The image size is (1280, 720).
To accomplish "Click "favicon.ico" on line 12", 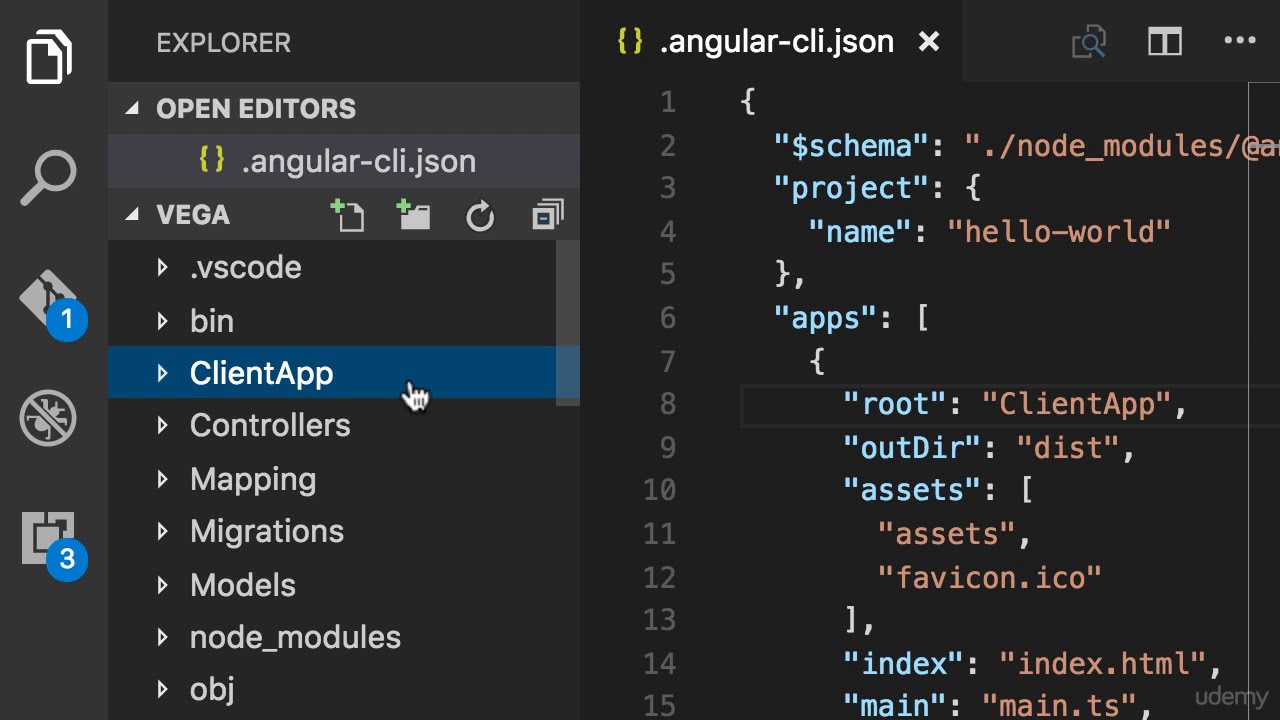I will click(989, 577).
